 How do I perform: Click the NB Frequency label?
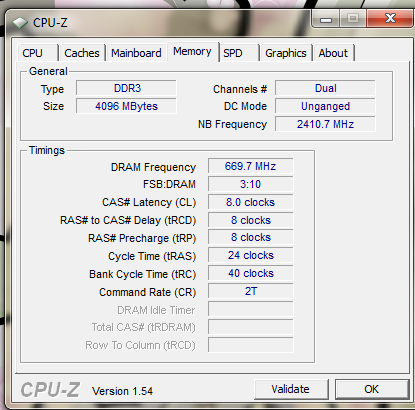pyautogui.click(x=232, y=124)
